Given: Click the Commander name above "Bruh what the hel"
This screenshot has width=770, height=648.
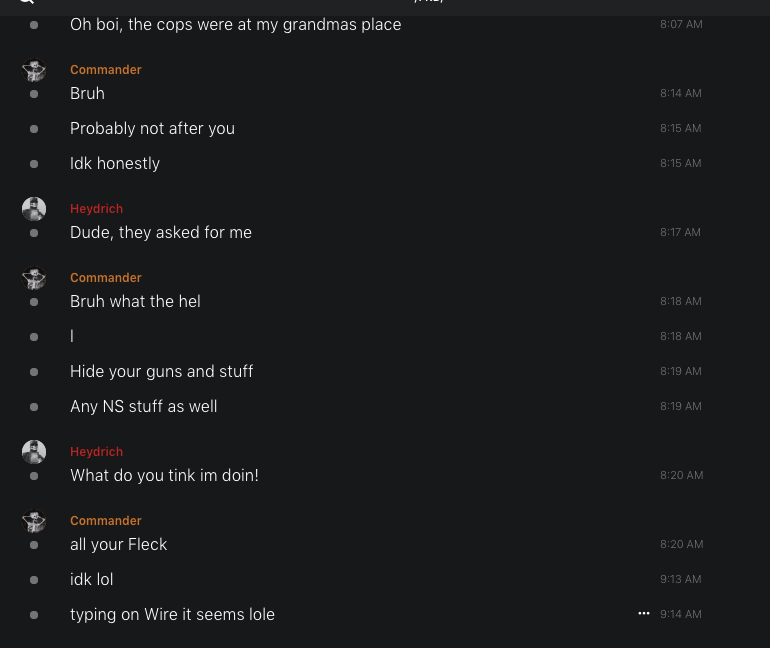Looking at the screenshot, I should click(x=106, y=278).
